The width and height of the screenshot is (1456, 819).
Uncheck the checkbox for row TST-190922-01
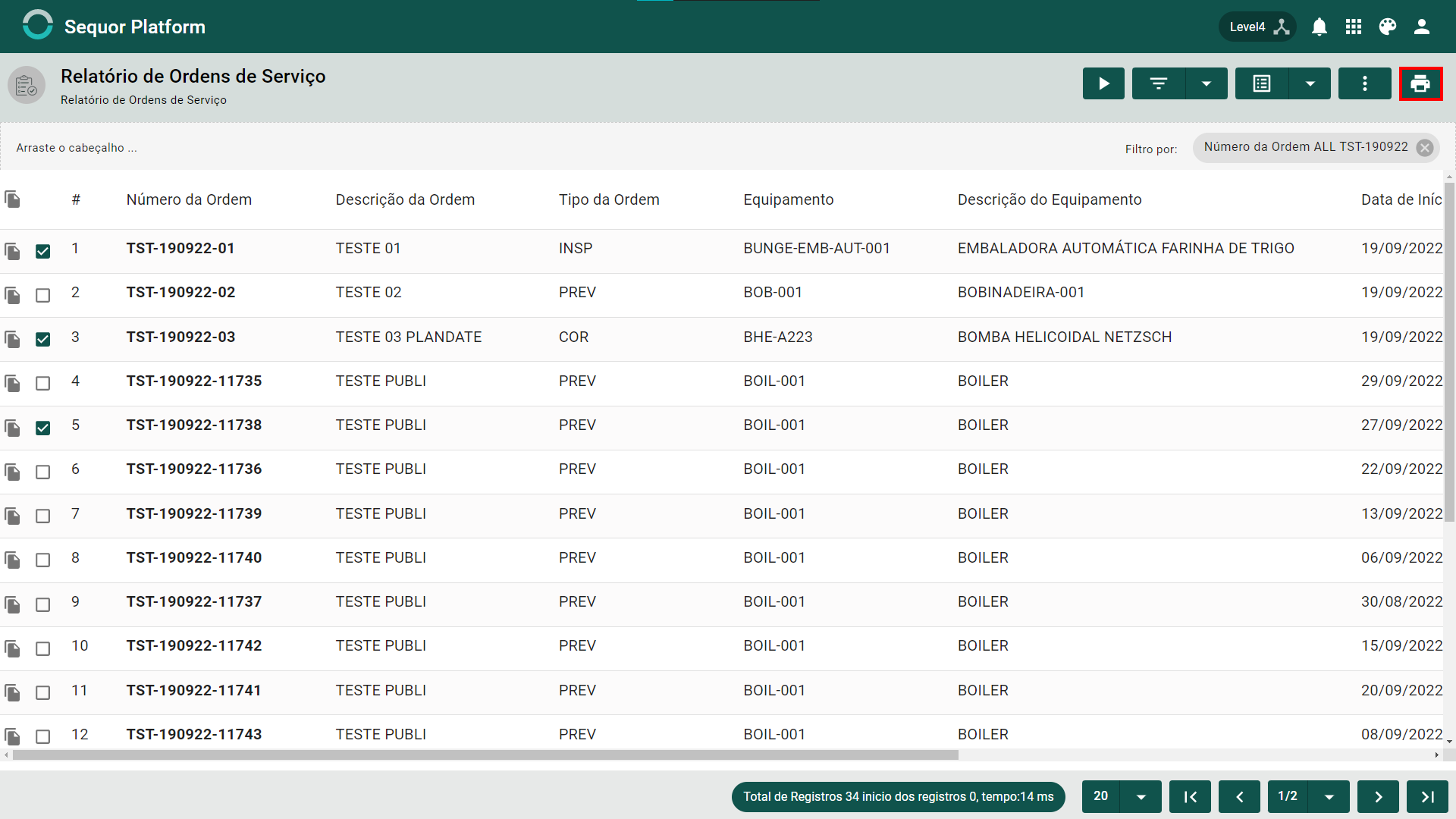tap(43, 251)
